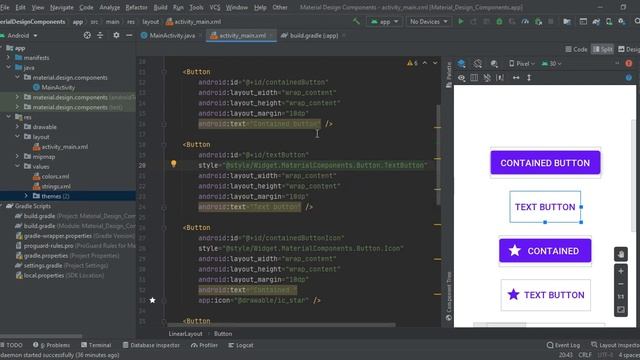640x360 pixels.
Task: Switch the editor to Split view
Action: [603, 49]
